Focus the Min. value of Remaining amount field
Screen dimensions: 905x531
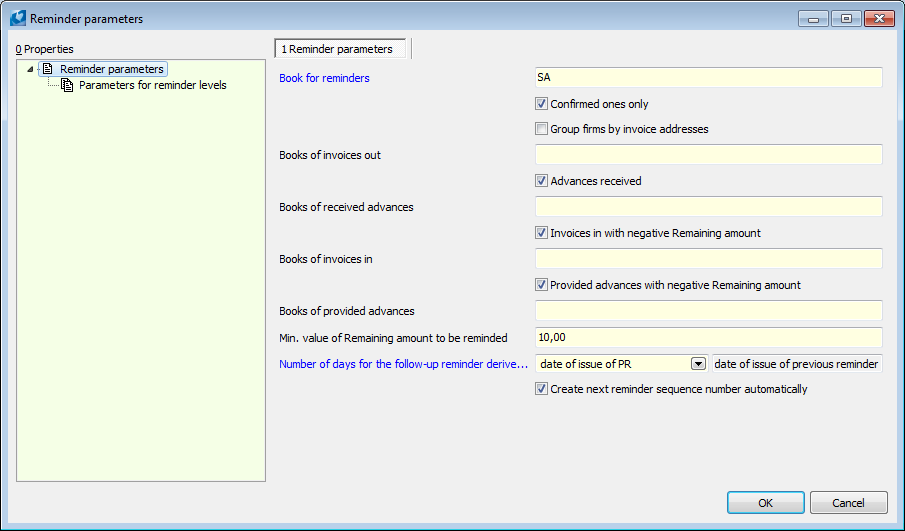(709, 338)
